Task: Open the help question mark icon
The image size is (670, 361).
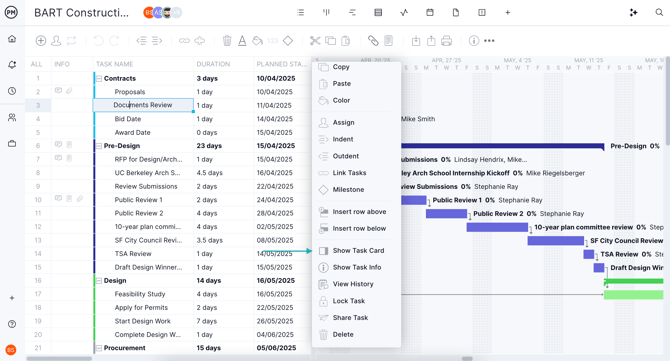Action: click(x=12, y=324)
